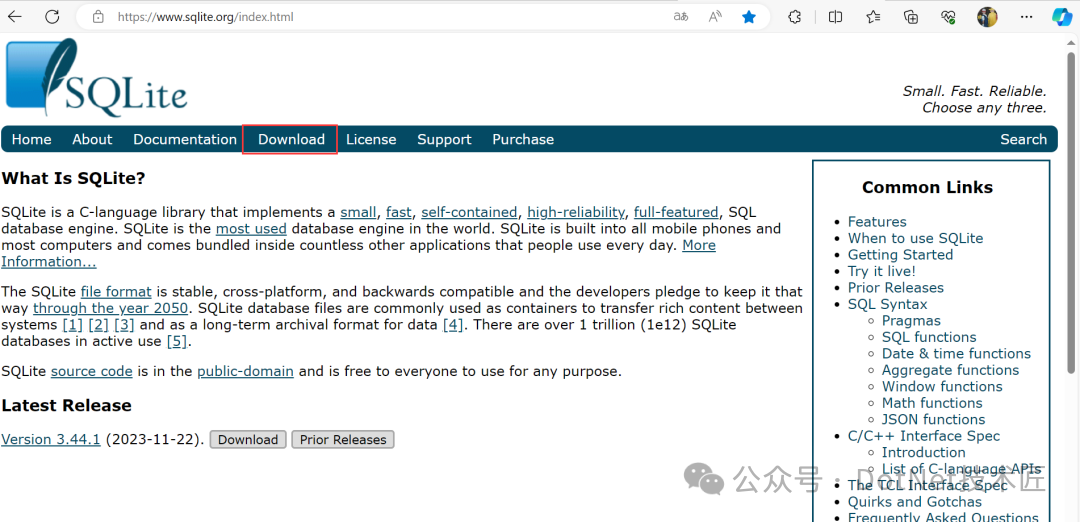Reload the page with refresh icon

tap(52, 17)
